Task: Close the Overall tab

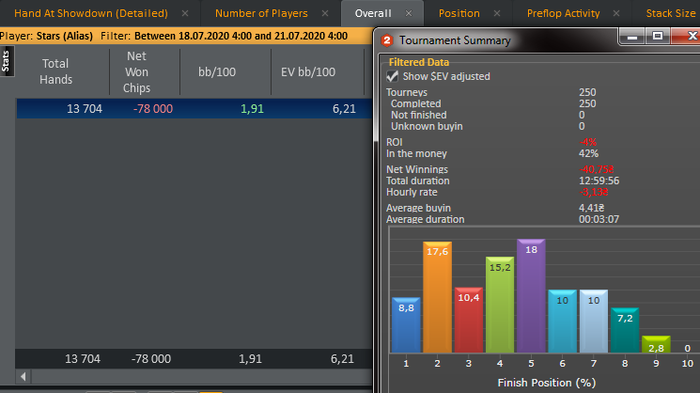Action: pos(408,13)
